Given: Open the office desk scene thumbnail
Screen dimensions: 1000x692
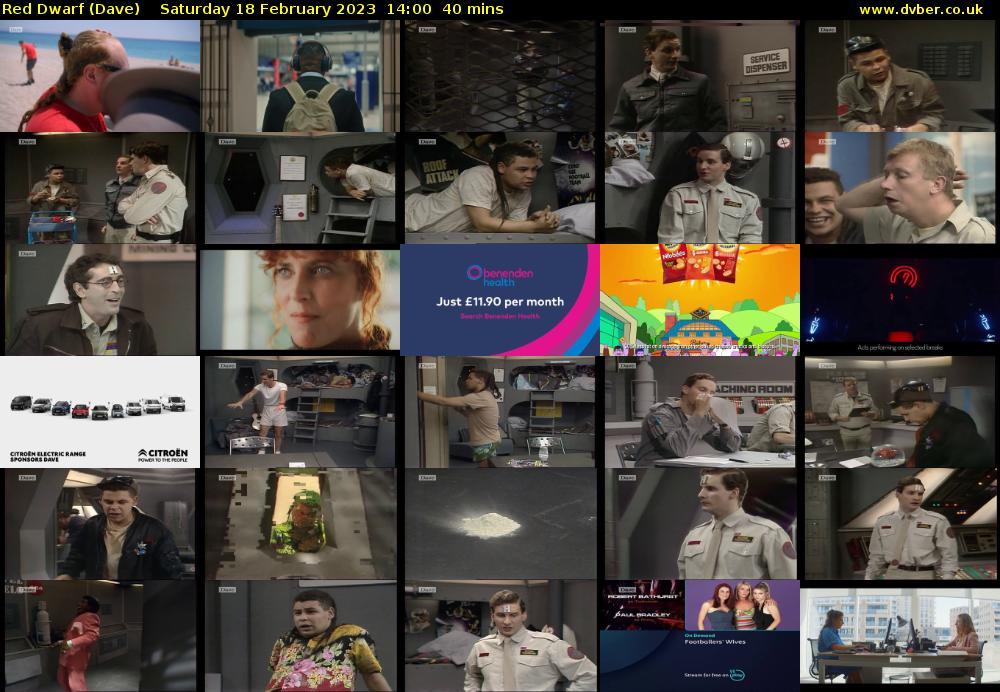Looking at the screenshot, I should (900, 636).
